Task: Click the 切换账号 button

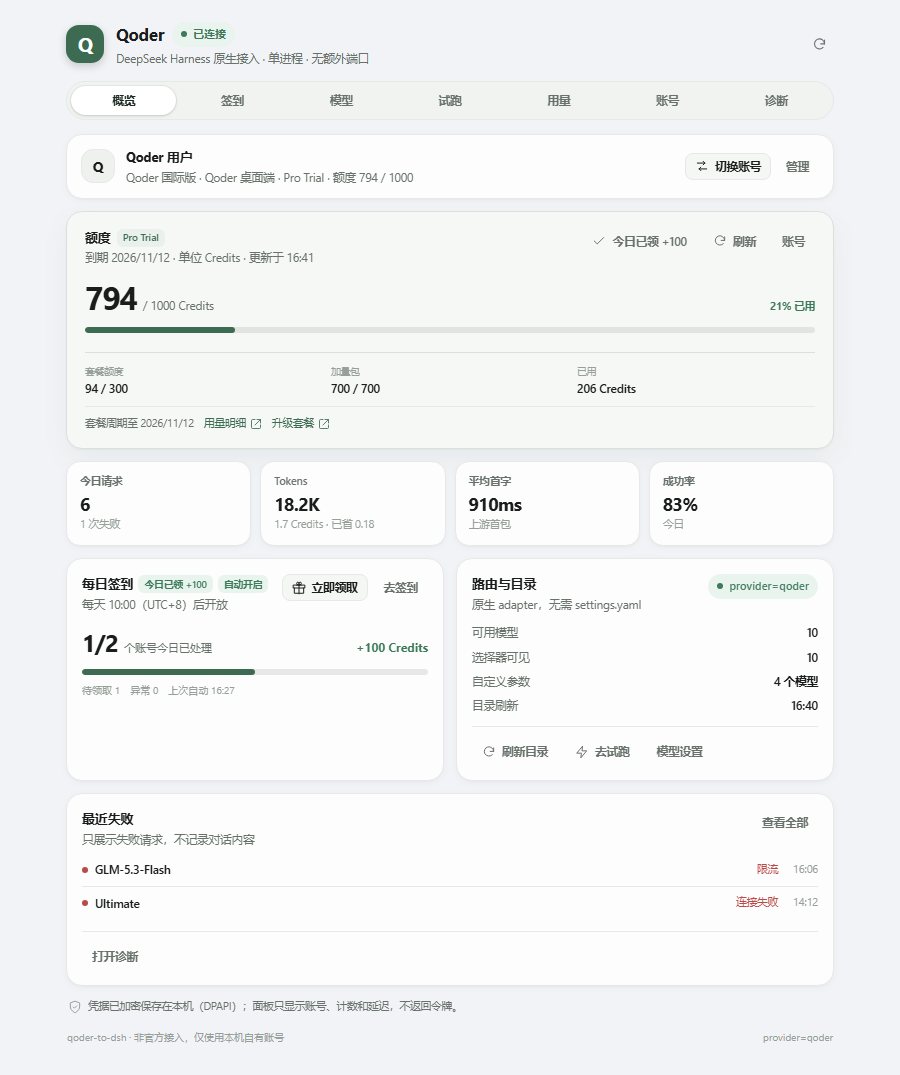Action: [x=728, y=167]
